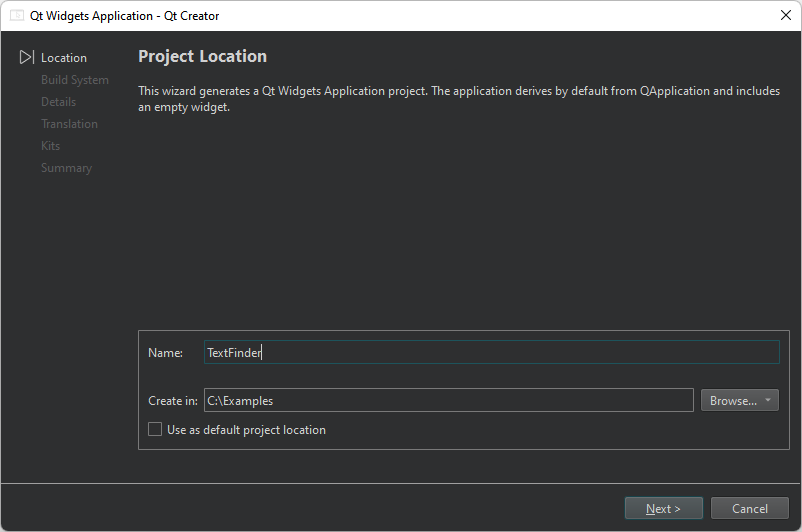Click Browse to choose project folder

click(732, 401)
